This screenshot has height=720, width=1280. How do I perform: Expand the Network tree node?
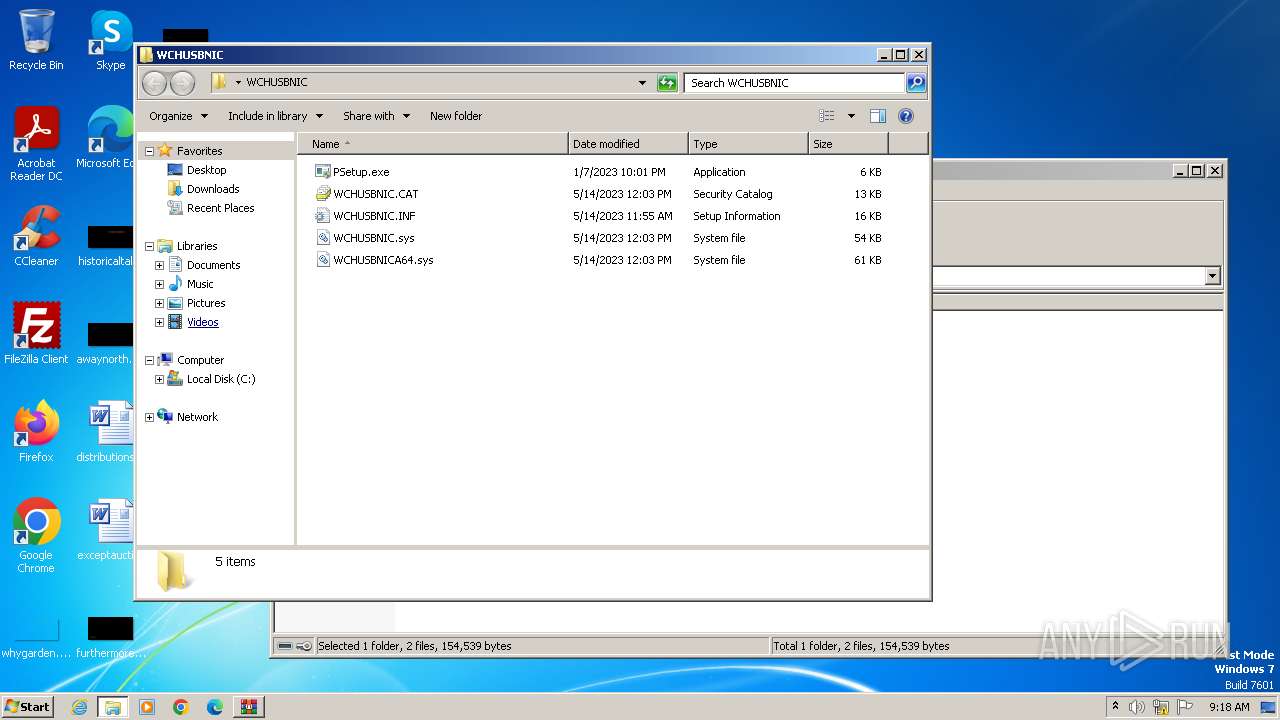pos(150,417)
